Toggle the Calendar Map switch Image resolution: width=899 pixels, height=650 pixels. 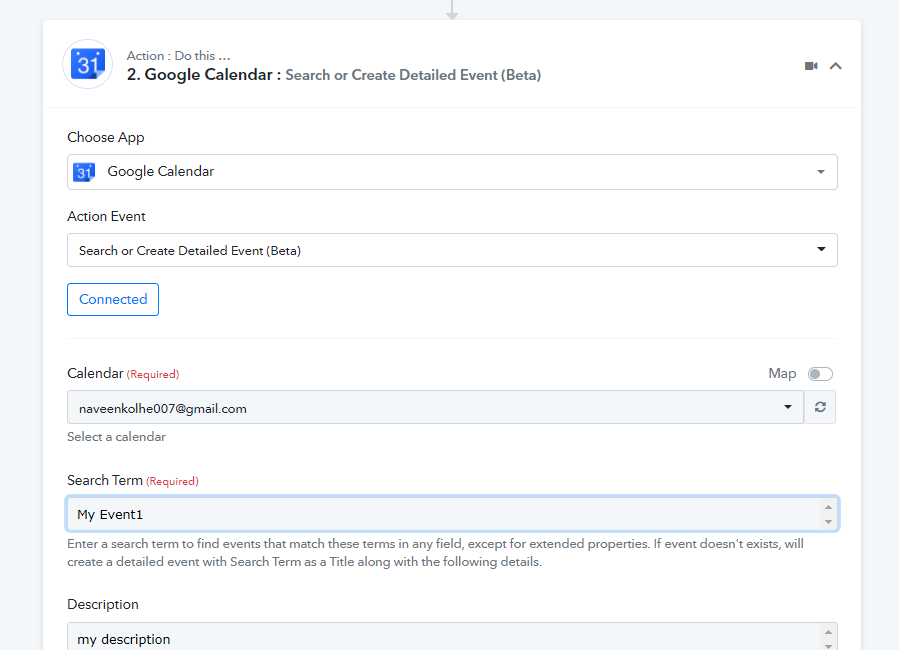[820, 374]
